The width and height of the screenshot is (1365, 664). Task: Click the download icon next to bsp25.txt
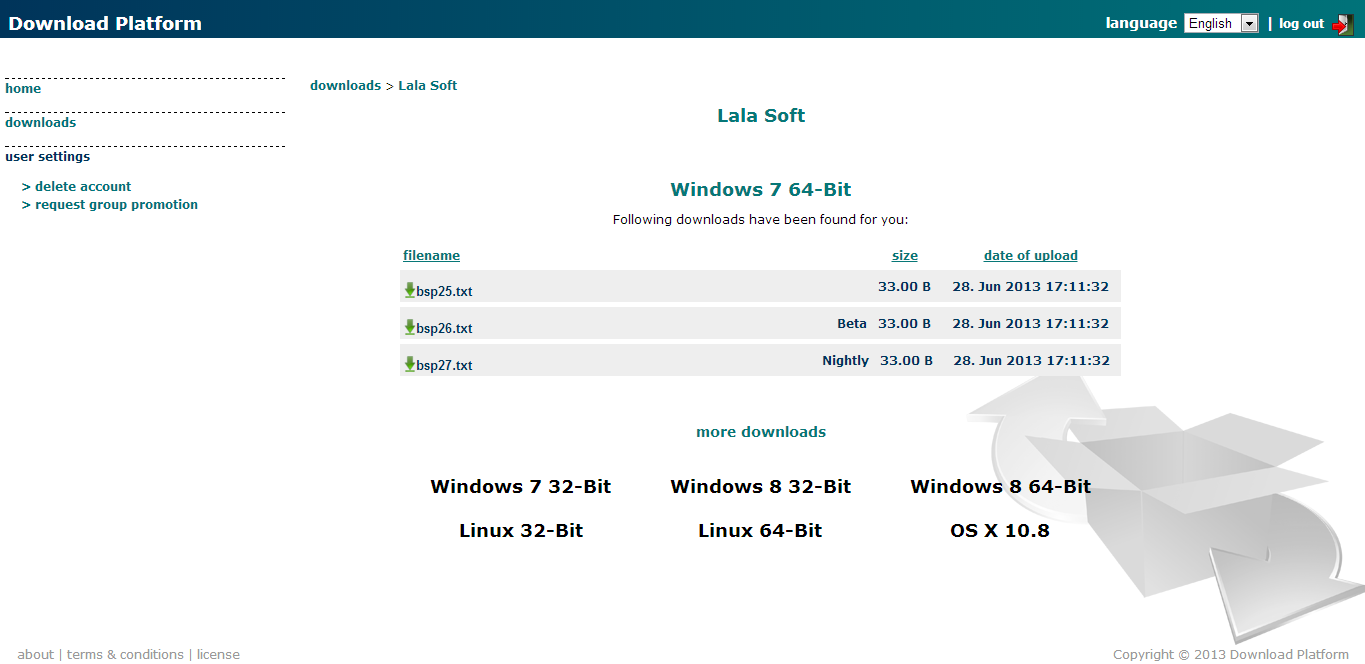409,290
